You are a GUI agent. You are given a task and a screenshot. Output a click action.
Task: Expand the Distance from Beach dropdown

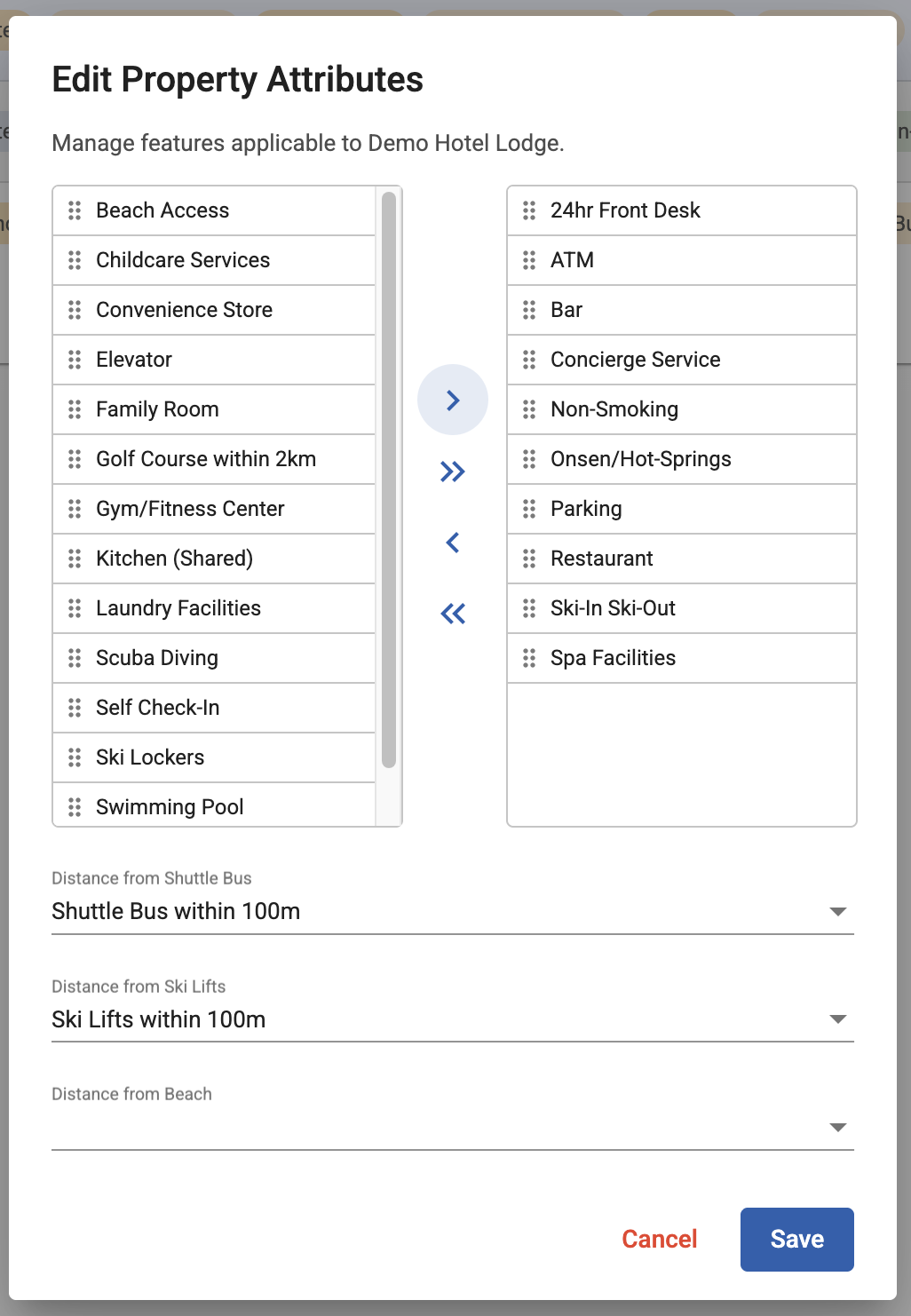click(452, 1128)
